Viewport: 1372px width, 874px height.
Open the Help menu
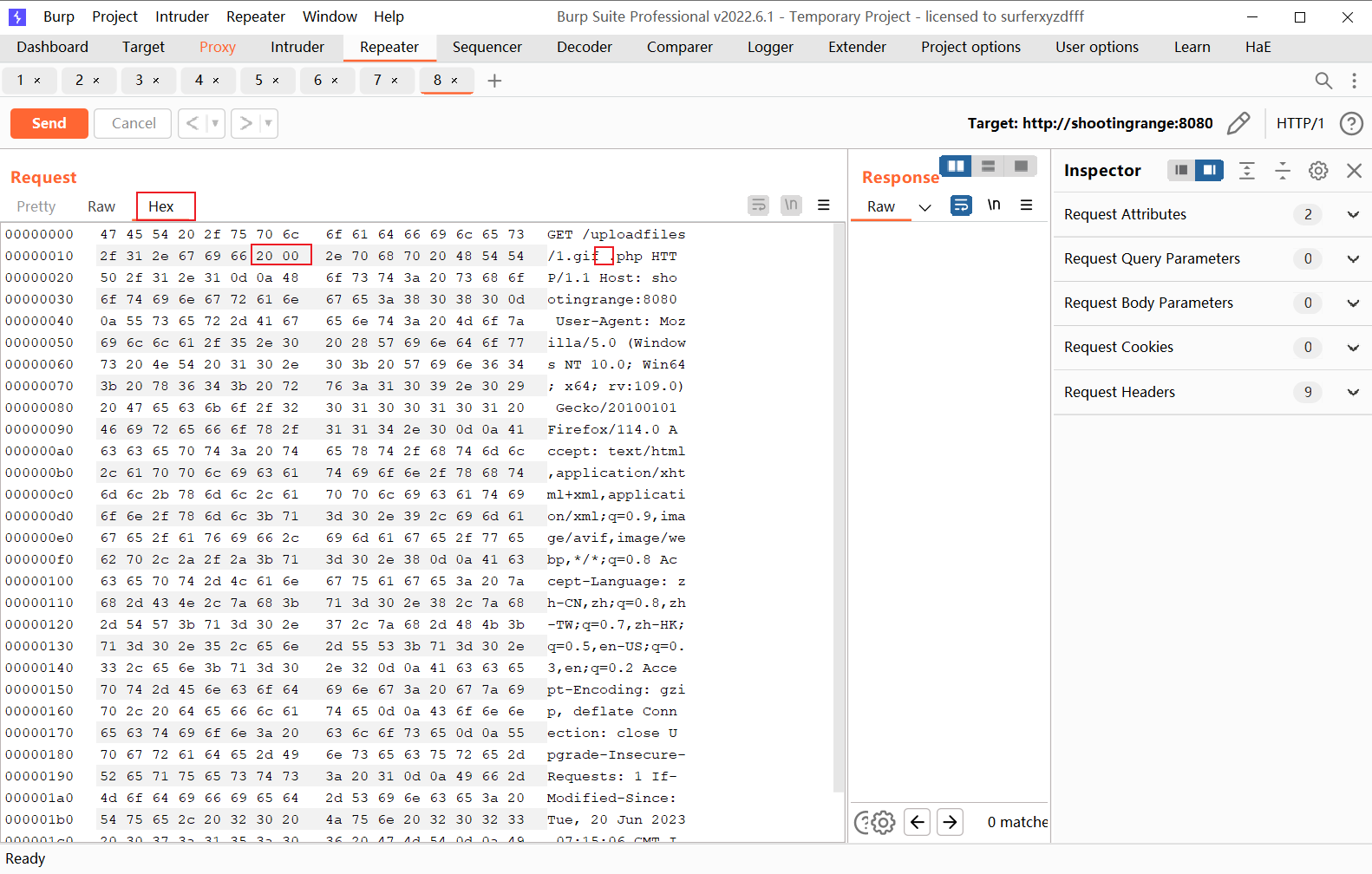coord(389,16)
